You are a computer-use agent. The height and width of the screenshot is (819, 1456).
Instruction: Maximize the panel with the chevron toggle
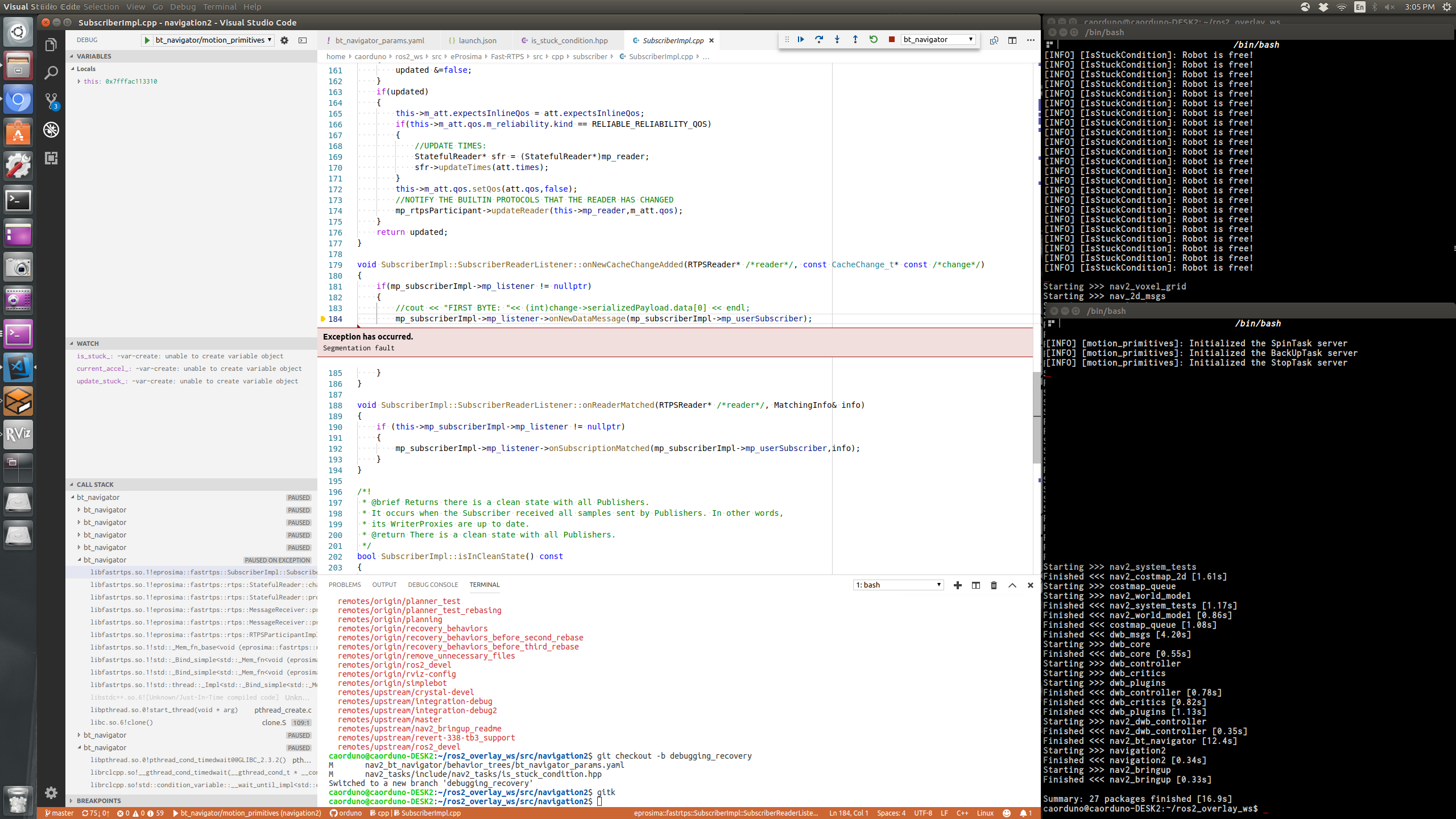1012,585
